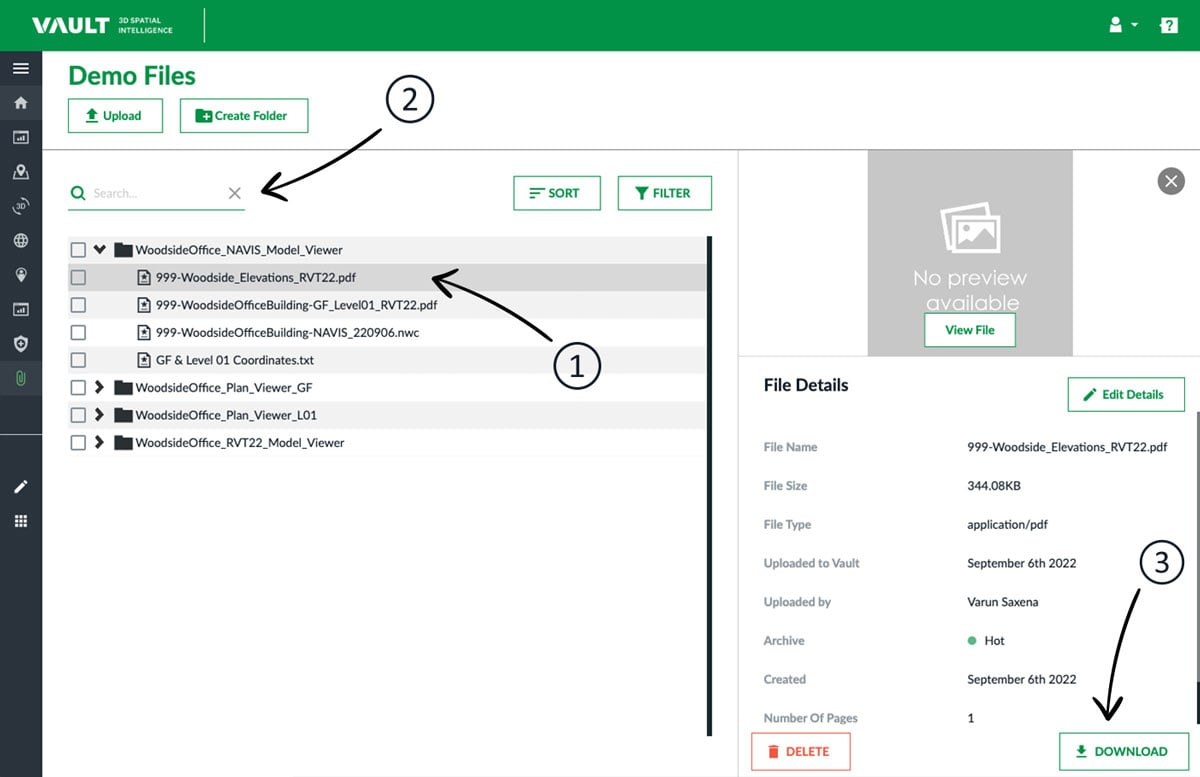1200x777 pixels.
Task: Tick checkbox for GF & Level 01 Coordinates.txt
Action: tap(78, 360)
